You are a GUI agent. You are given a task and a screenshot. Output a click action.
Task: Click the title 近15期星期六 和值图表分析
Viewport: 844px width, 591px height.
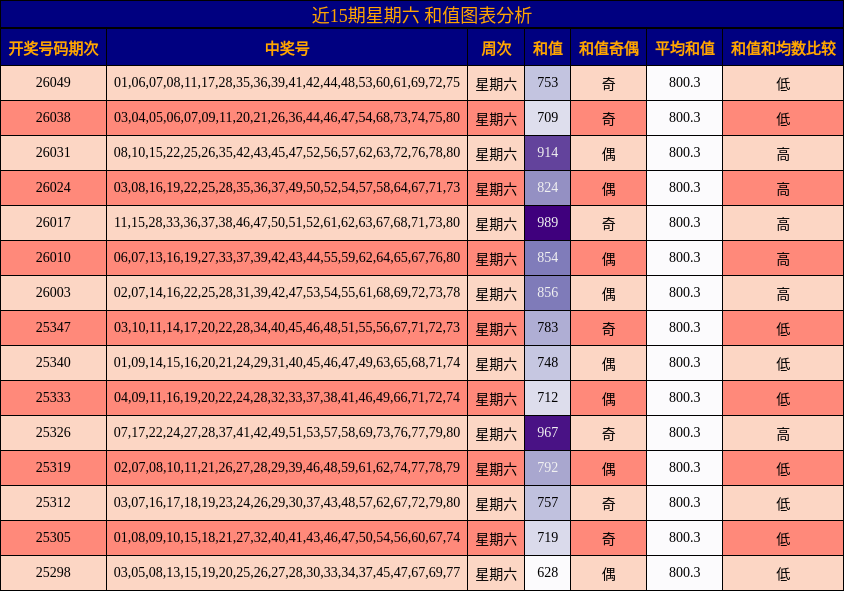pyautogui.click(x=422, y=14)
